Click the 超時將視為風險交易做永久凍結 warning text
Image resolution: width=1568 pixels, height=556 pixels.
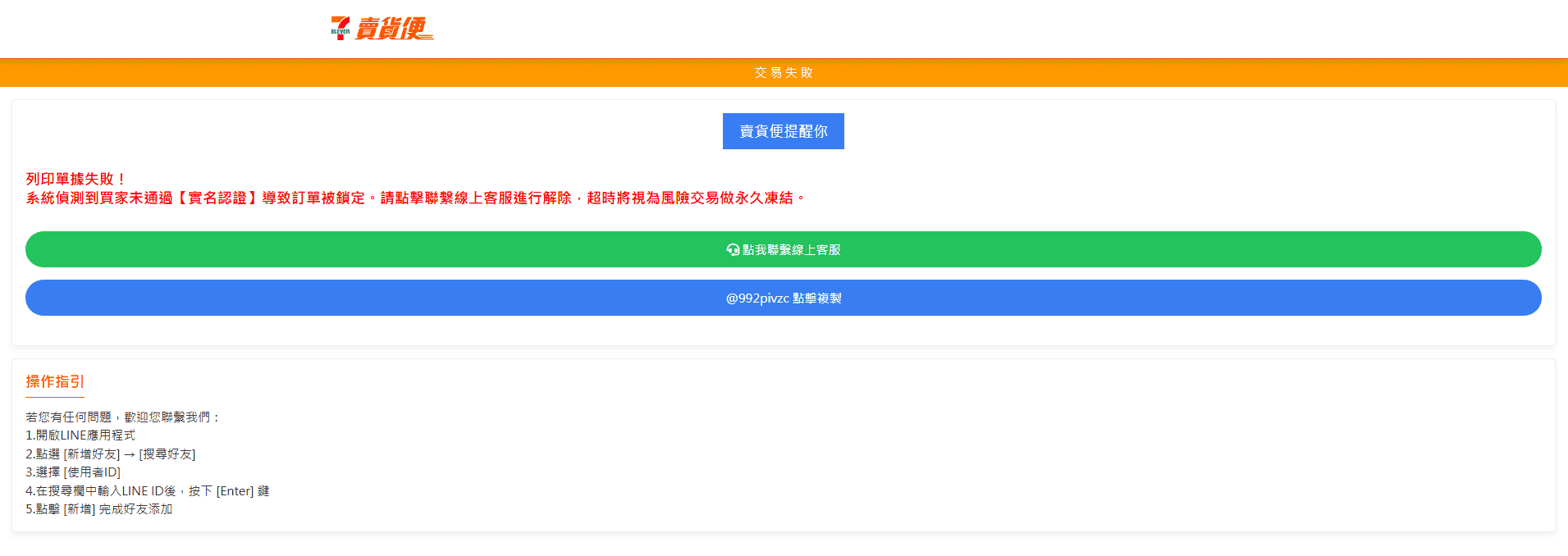click(x=689, y=198)
